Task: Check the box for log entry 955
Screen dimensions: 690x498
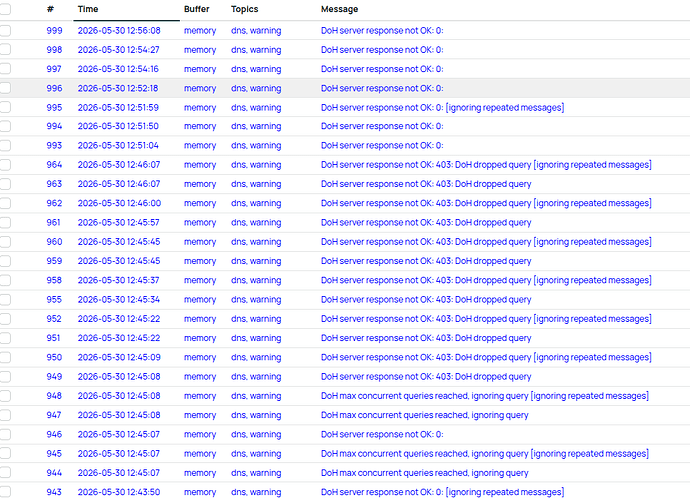Action: pos(5,300)
